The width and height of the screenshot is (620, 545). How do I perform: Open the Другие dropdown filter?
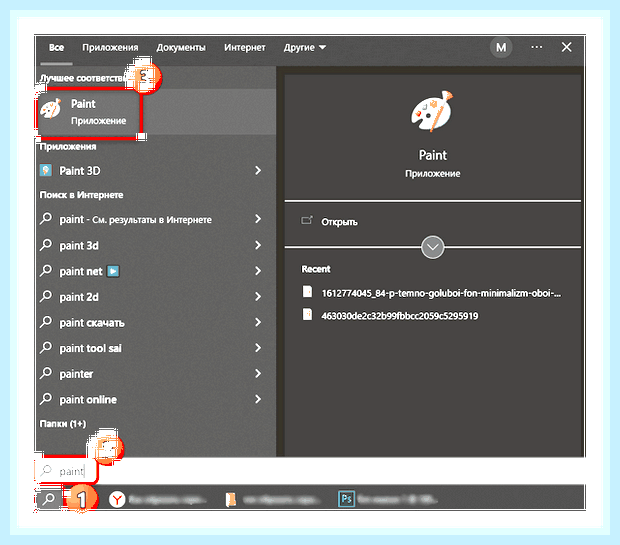[x=304, y=47]
